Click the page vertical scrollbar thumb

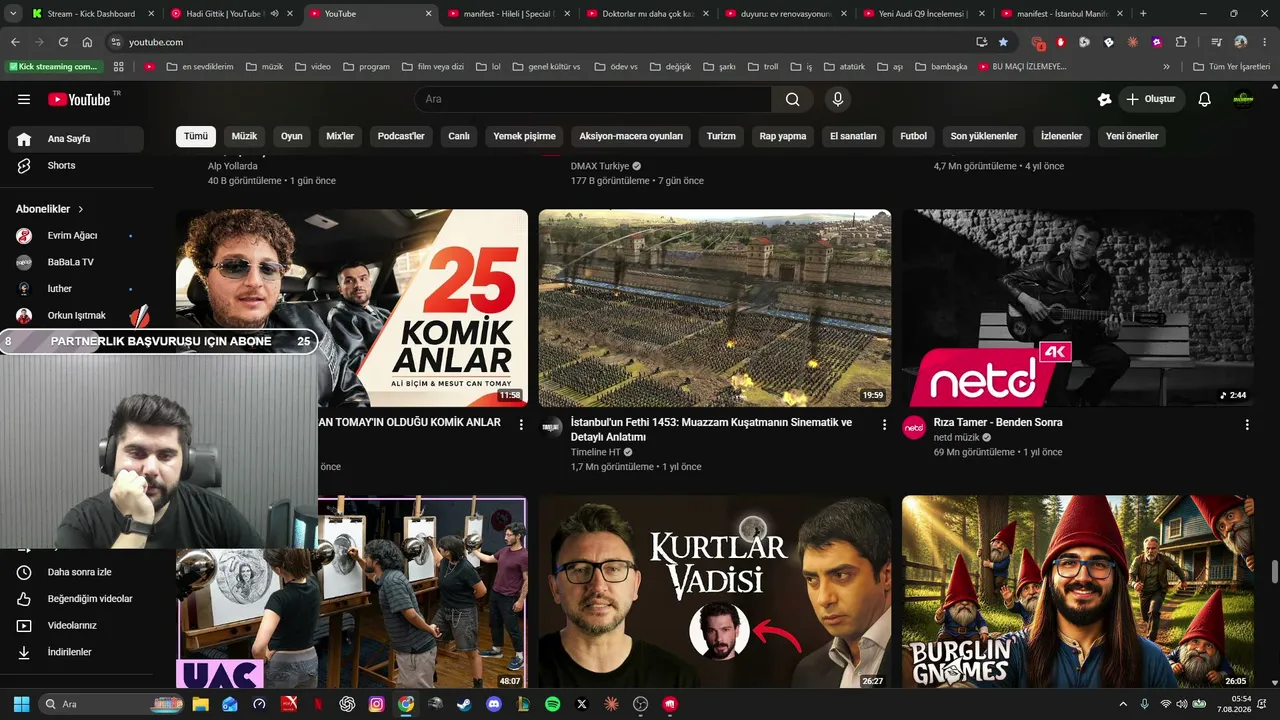click(1274, 571)
